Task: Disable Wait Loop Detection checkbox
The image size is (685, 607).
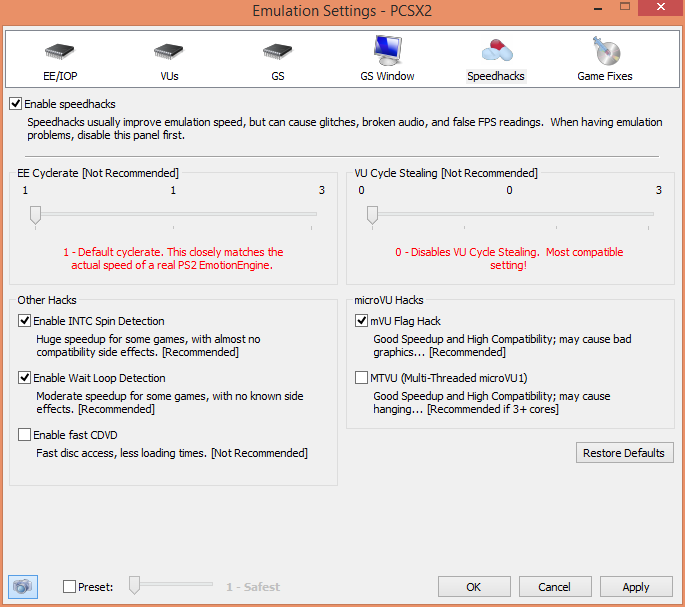Action: pos(24,378)
